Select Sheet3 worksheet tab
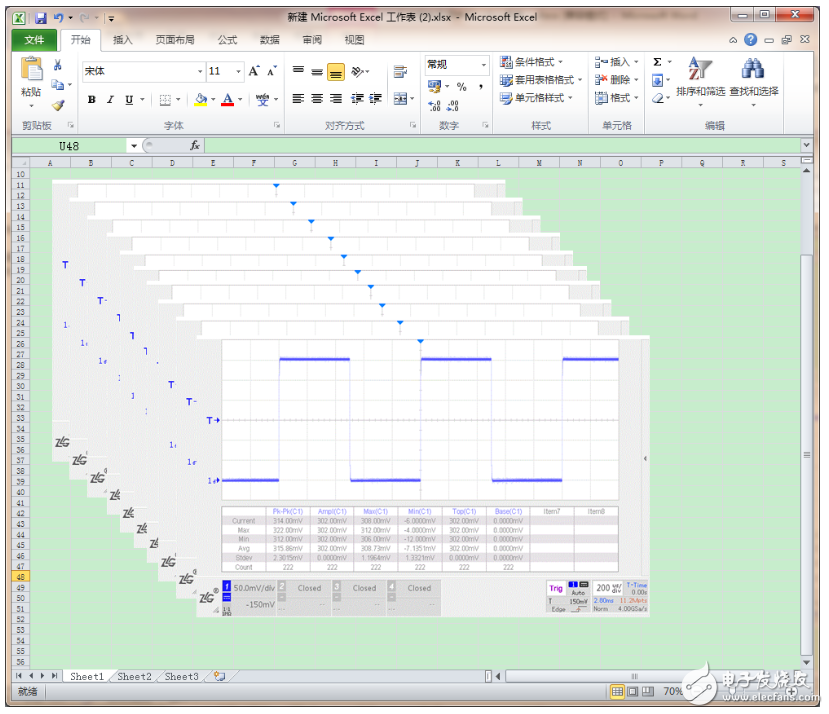829x714 pixels. (x=181, y=676)
